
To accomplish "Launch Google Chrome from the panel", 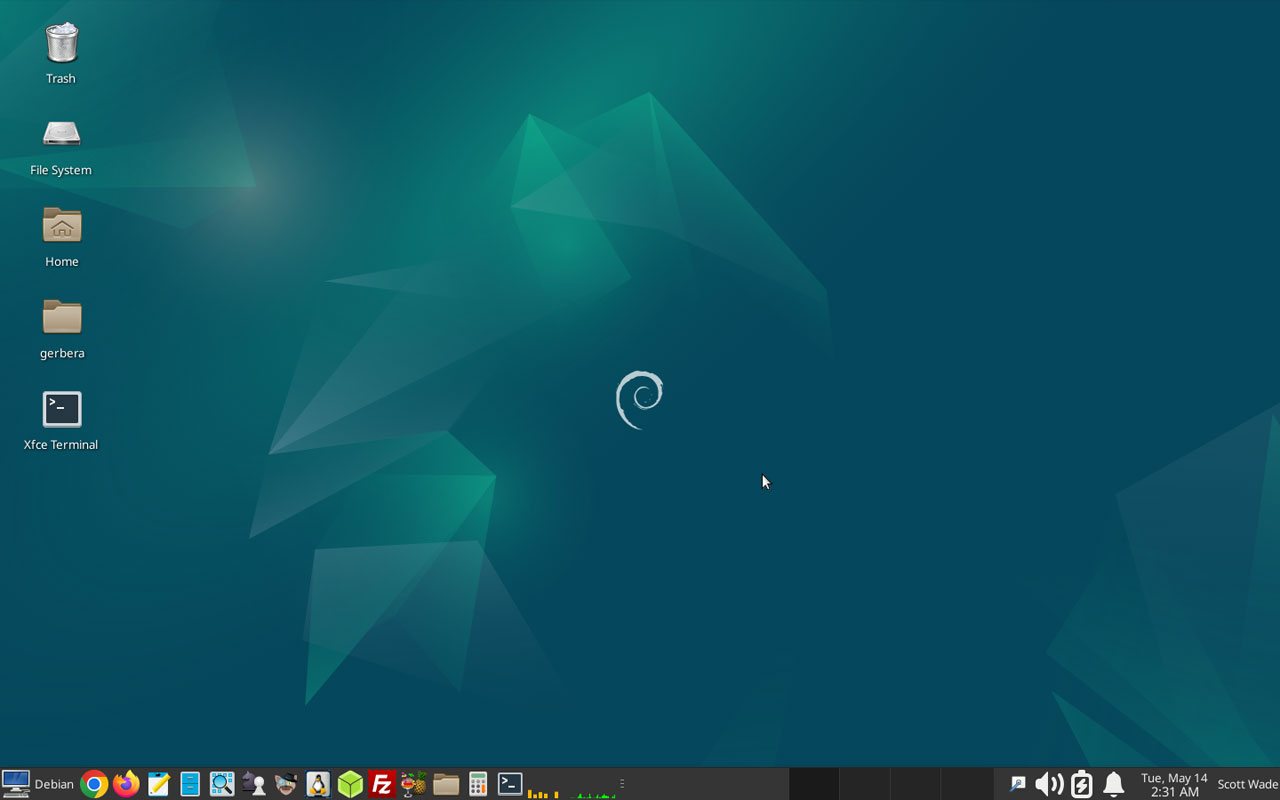I will [x=94, y=785].
